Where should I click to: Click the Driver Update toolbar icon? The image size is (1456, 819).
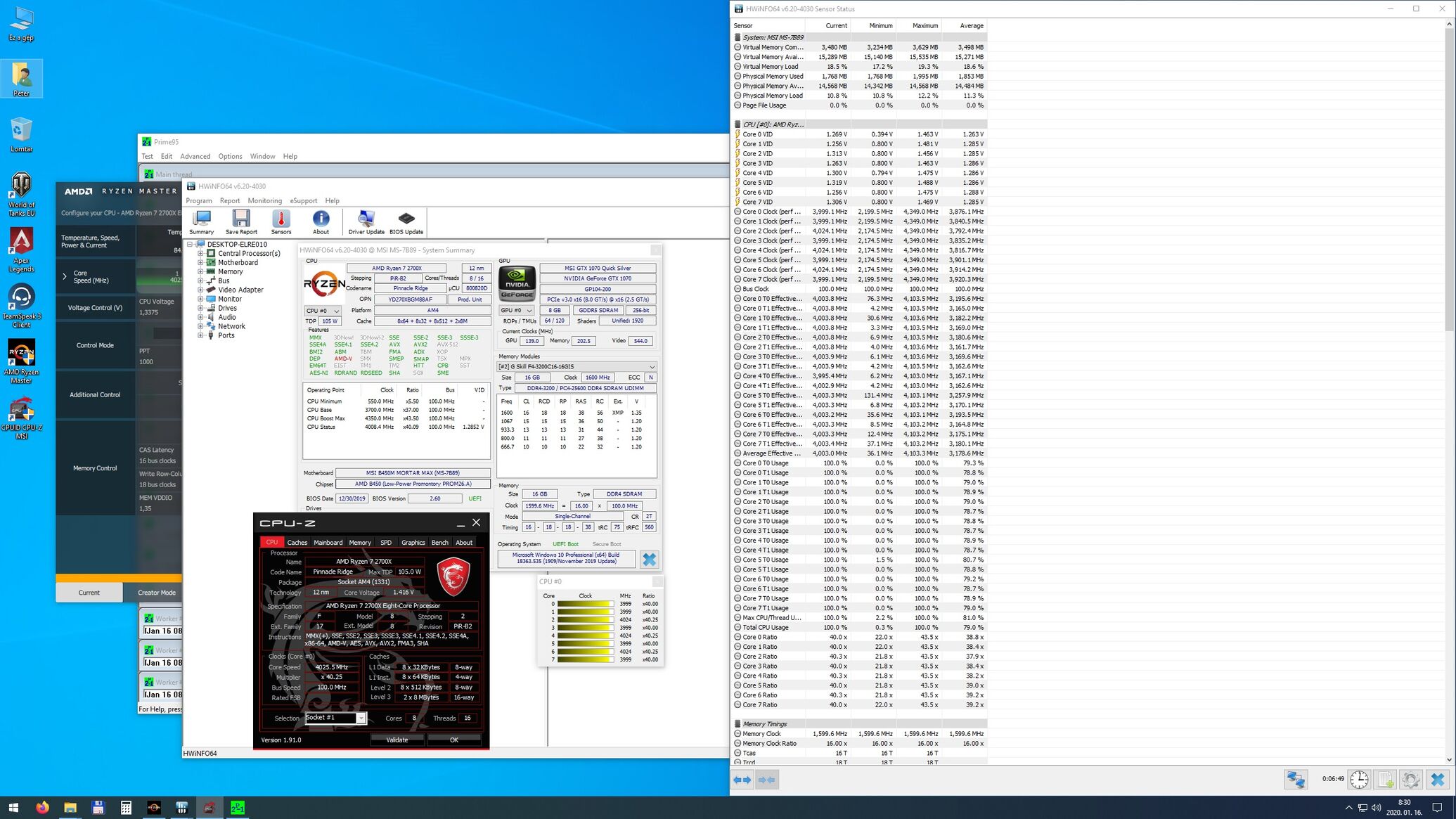[366, 222]
